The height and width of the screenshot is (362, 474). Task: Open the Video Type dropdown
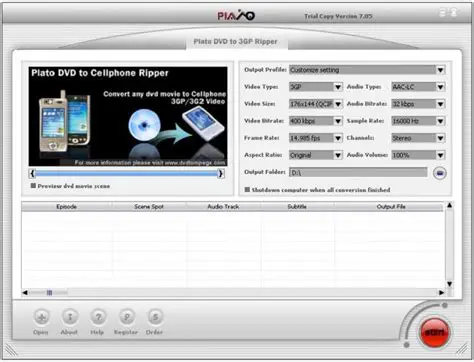tap(338, 87)
